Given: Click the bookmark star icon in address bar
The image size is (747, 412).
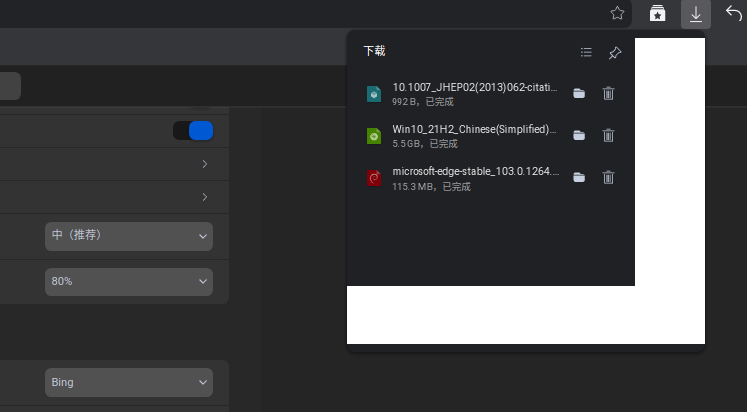Looking at the screenshot, I should [x=617, y=13].
